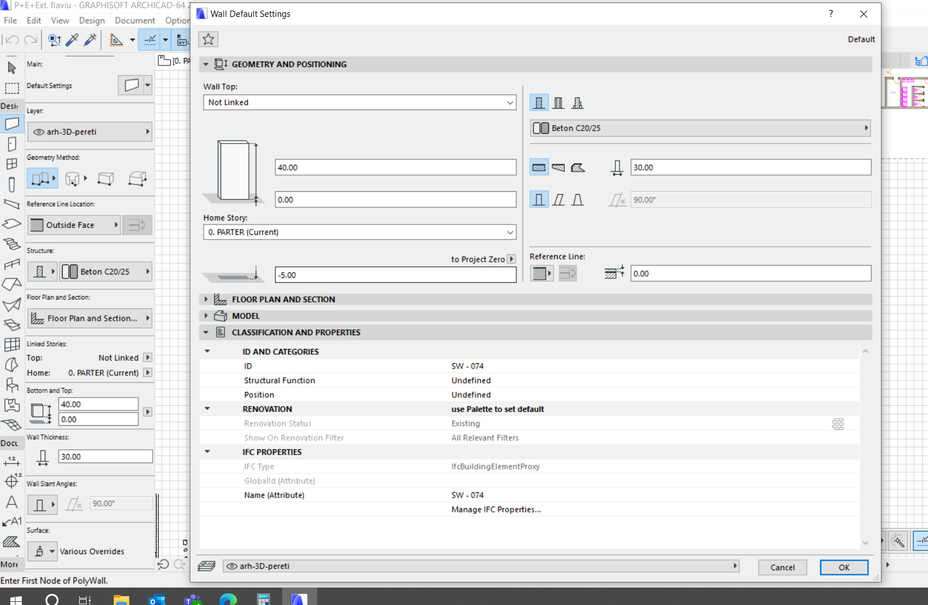
Task: Select the Window tool in the toolbox
Action: (x=11, y=164)
